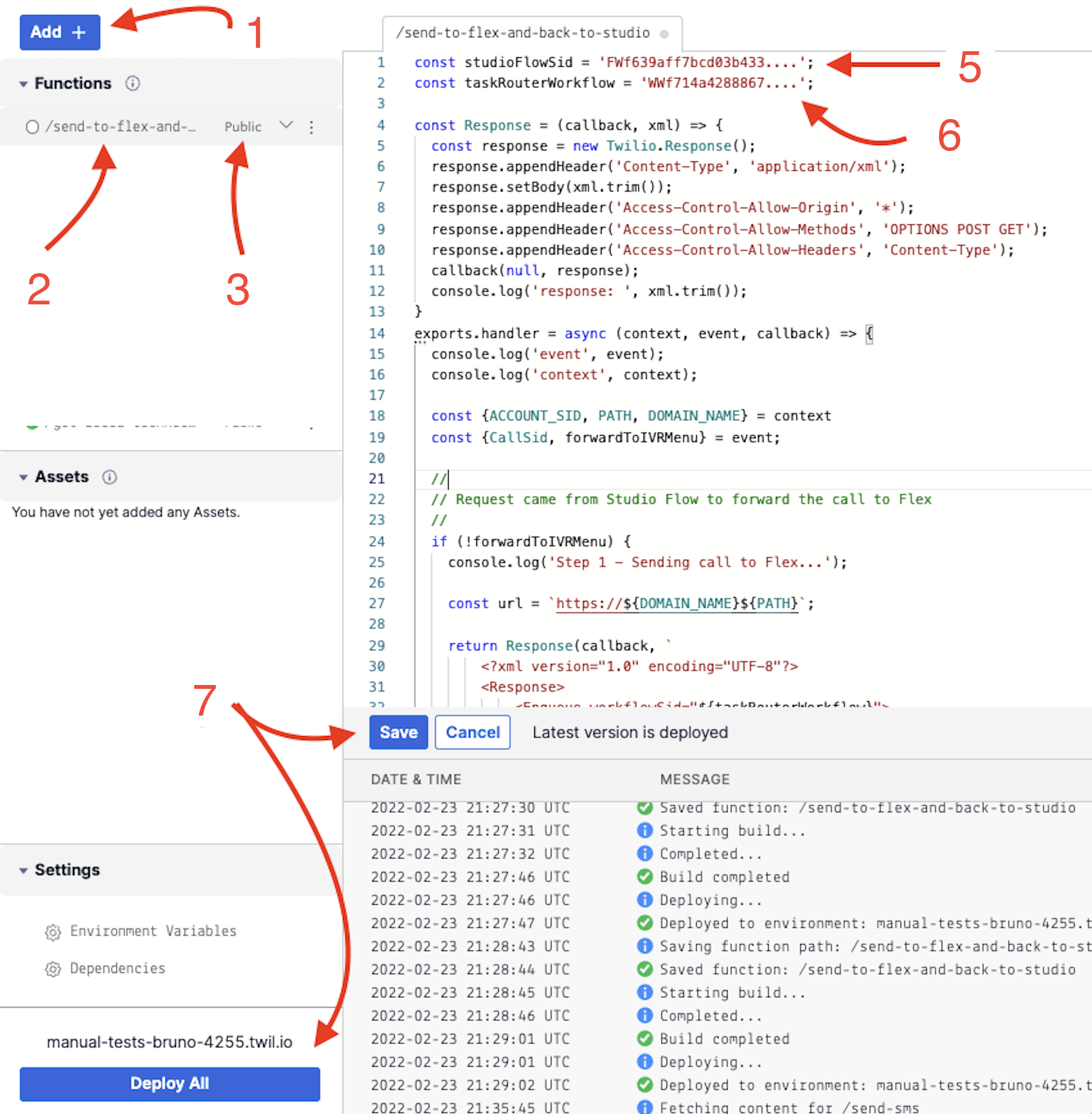
Task: Click the unsaved dot on the editor tab
Action: coord(664,34)
